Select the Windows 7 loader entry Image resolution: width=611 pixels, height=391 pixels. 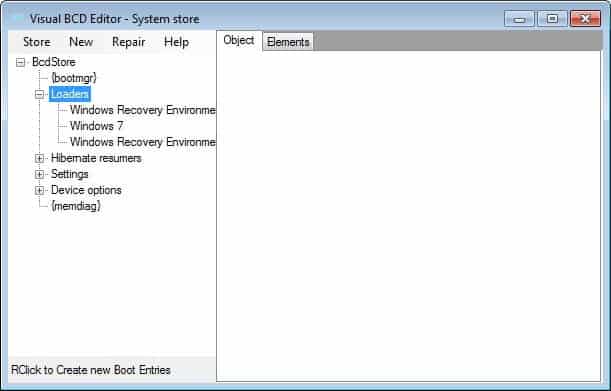(x=96, y=126)
